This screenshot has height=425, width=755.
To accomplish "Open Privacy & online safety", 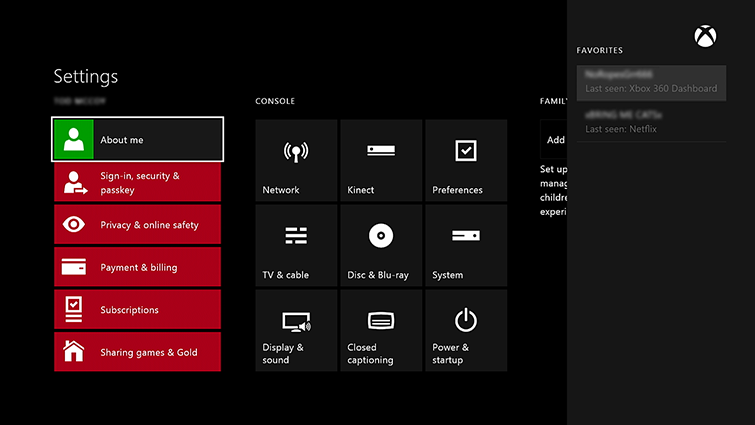I will click(138, 224).
